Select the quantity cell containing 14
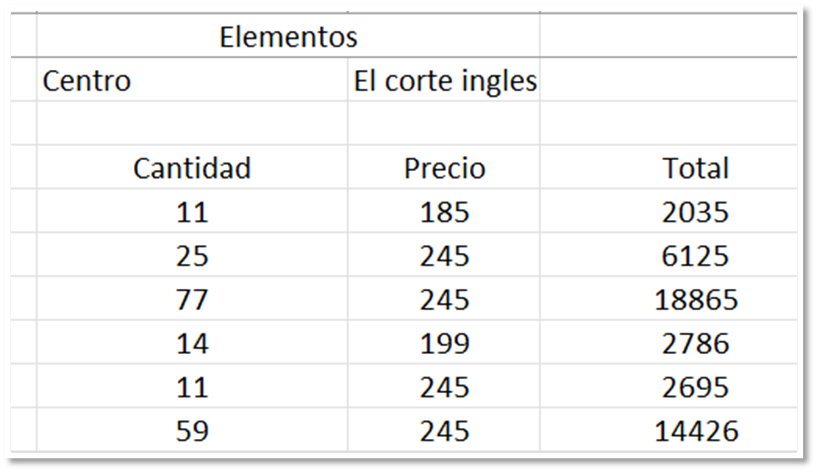This screenshot has width=816, height=471. tap(192, 342)
